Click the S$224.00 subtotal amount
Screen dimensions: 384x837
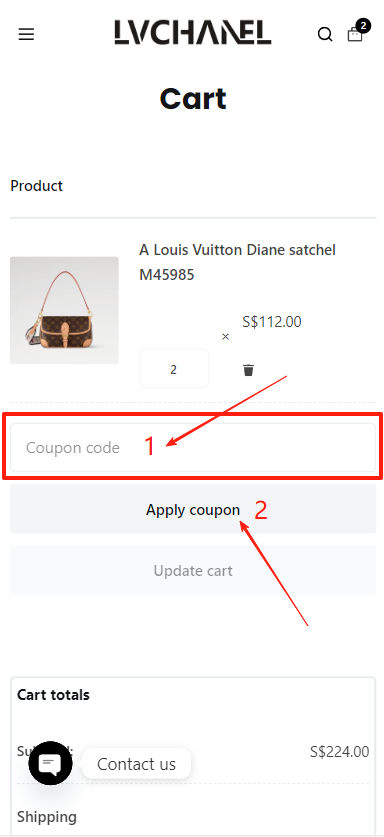[339, 752]
